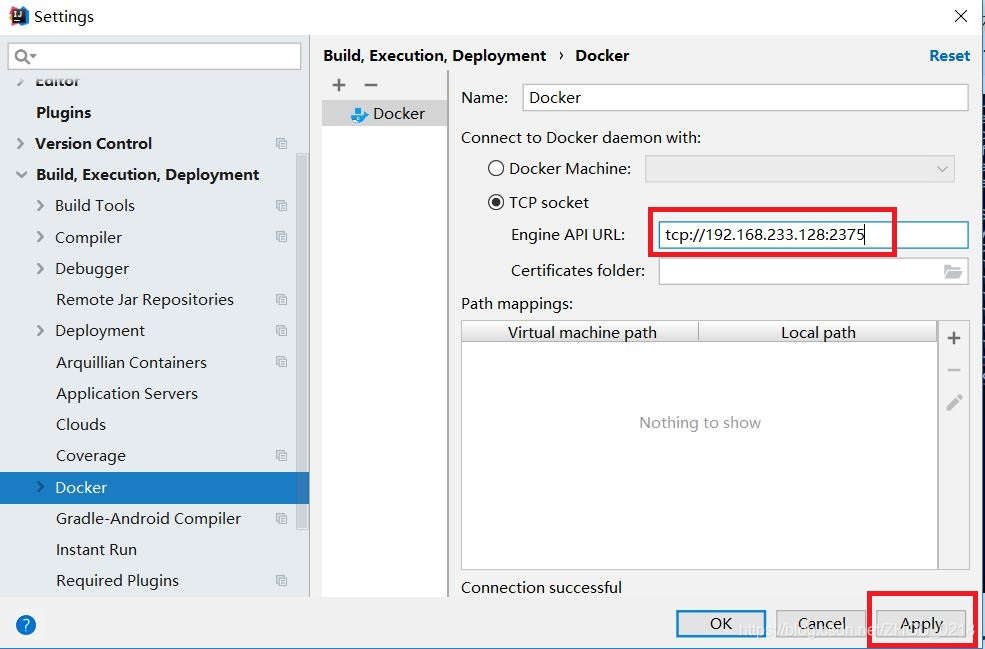The image size is (985, 649).
Task: Add a path mapping with plus icon
Action: (x=954, y=338)
